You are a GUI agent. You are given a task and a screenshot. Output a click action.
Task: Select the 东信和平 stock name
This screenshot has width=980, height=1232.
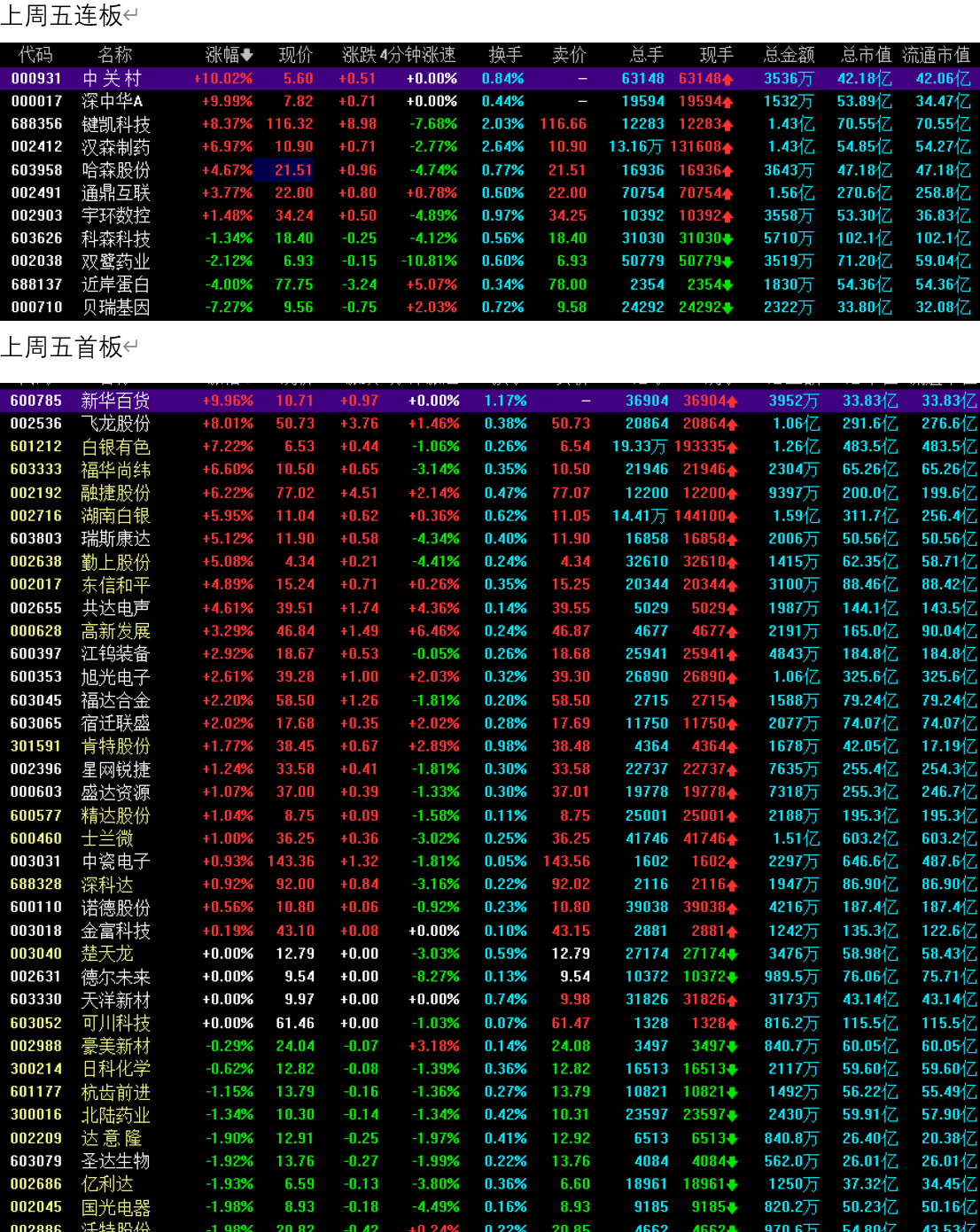pos(116,585)
